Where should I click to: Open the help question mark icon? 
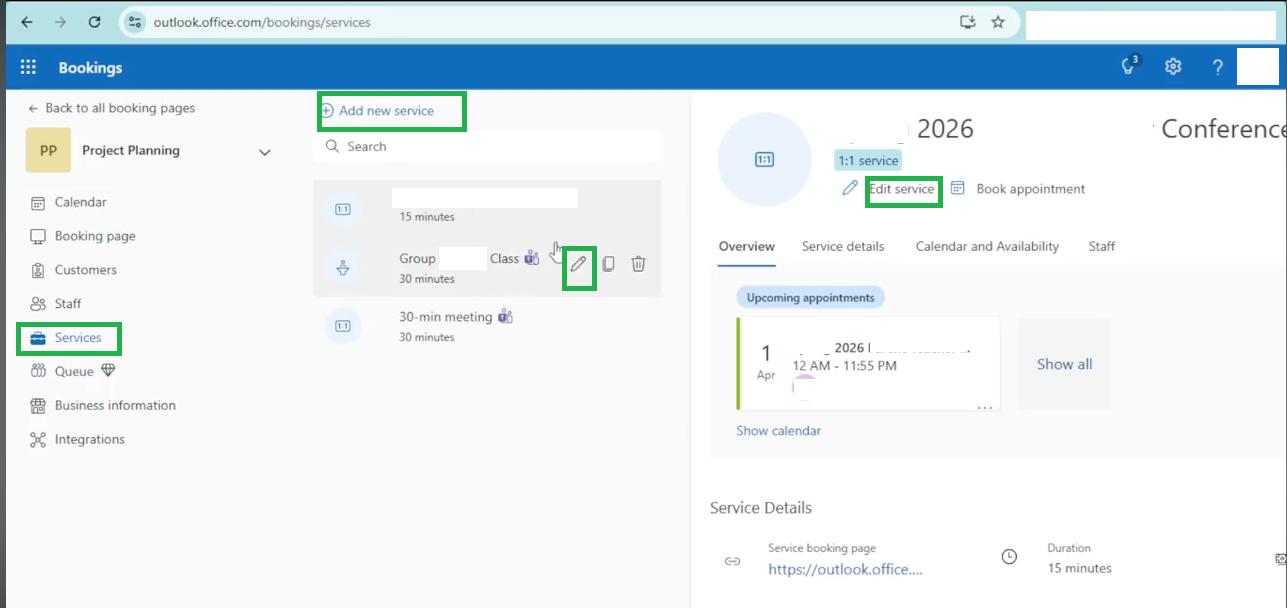(x=1217, y=67)
